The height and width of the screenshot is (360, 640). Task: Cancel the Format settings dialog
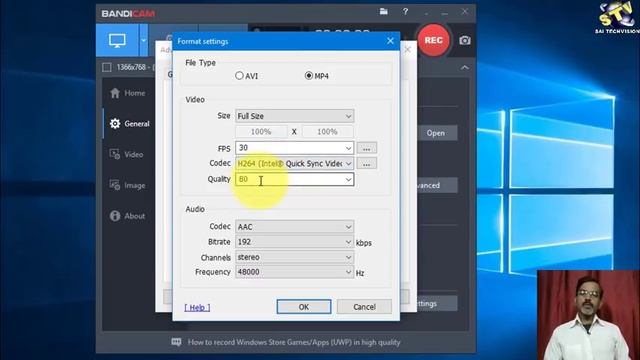(364, 307)
